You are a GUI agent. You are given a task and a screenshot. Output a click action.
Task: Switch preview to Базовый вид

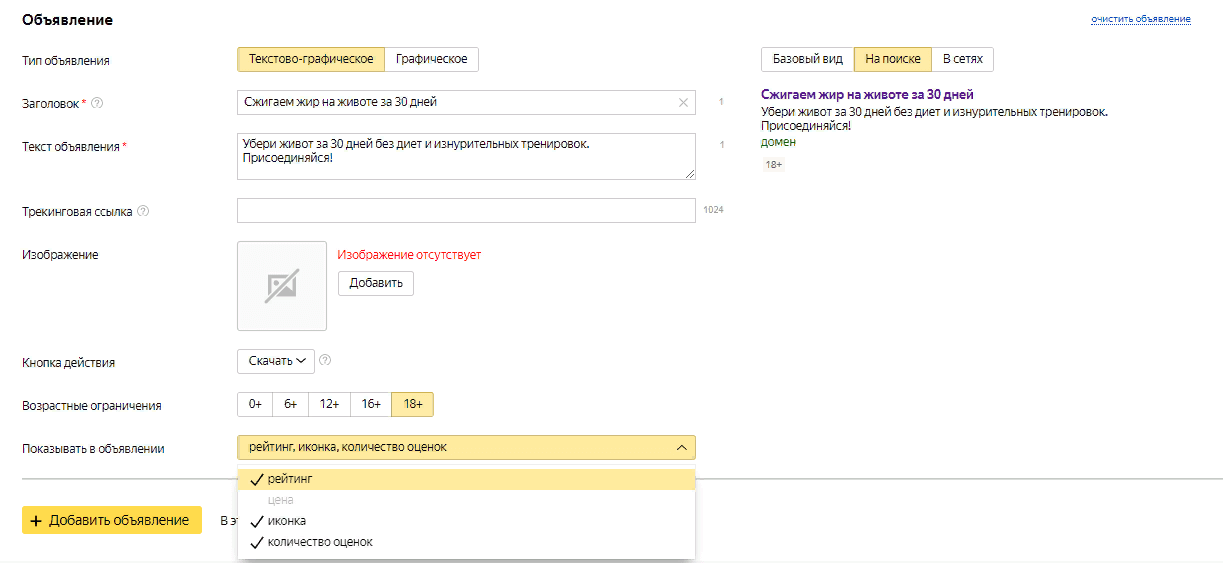coord(807,60)
